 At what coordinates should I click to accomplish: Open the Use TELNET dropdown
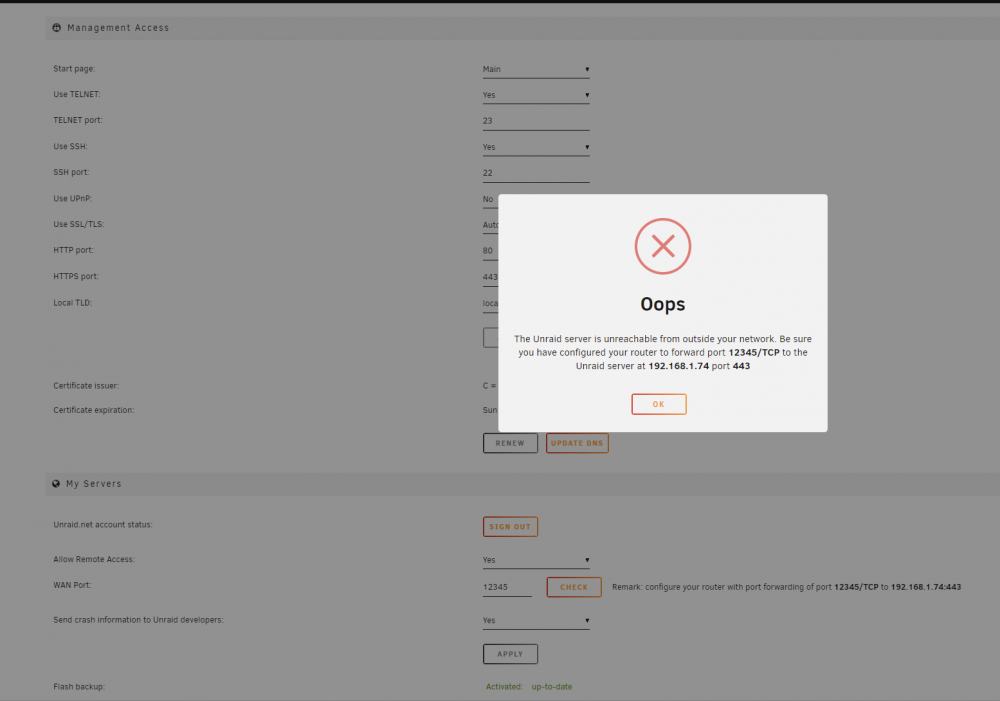pyautogui.click(x=536, y=95)
